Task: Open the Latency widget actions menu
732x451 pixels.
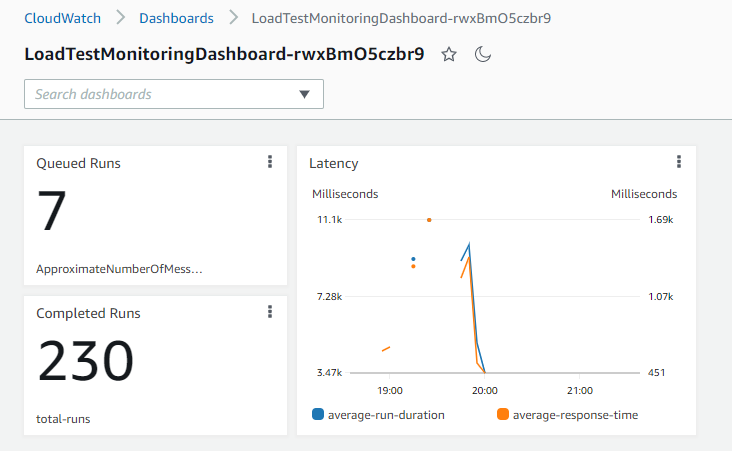Action: coord(679,162)
